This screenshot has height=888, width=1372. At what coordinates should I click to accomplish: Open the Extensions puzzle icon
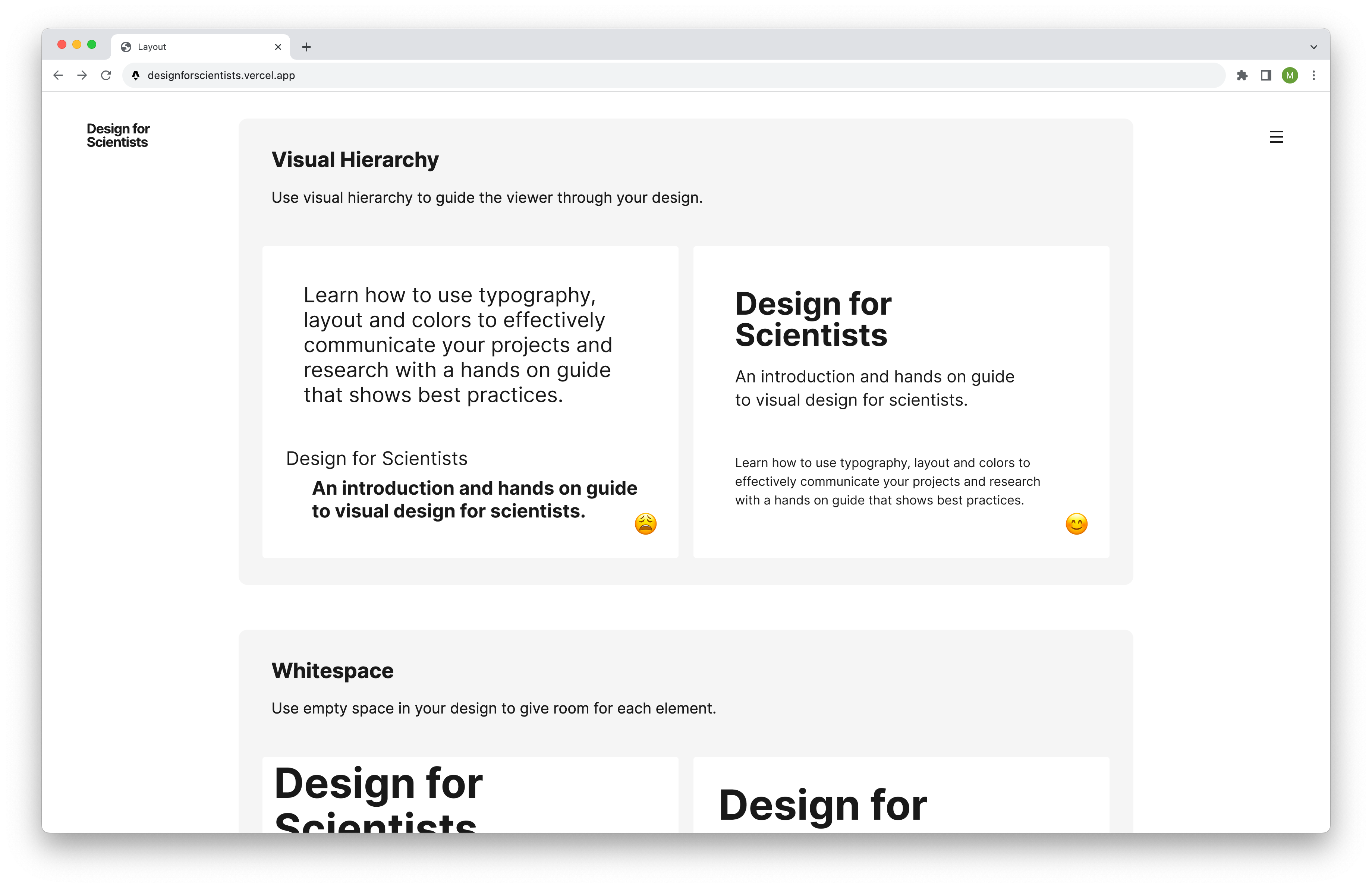pyautogui.click(x=1242, y=75)
